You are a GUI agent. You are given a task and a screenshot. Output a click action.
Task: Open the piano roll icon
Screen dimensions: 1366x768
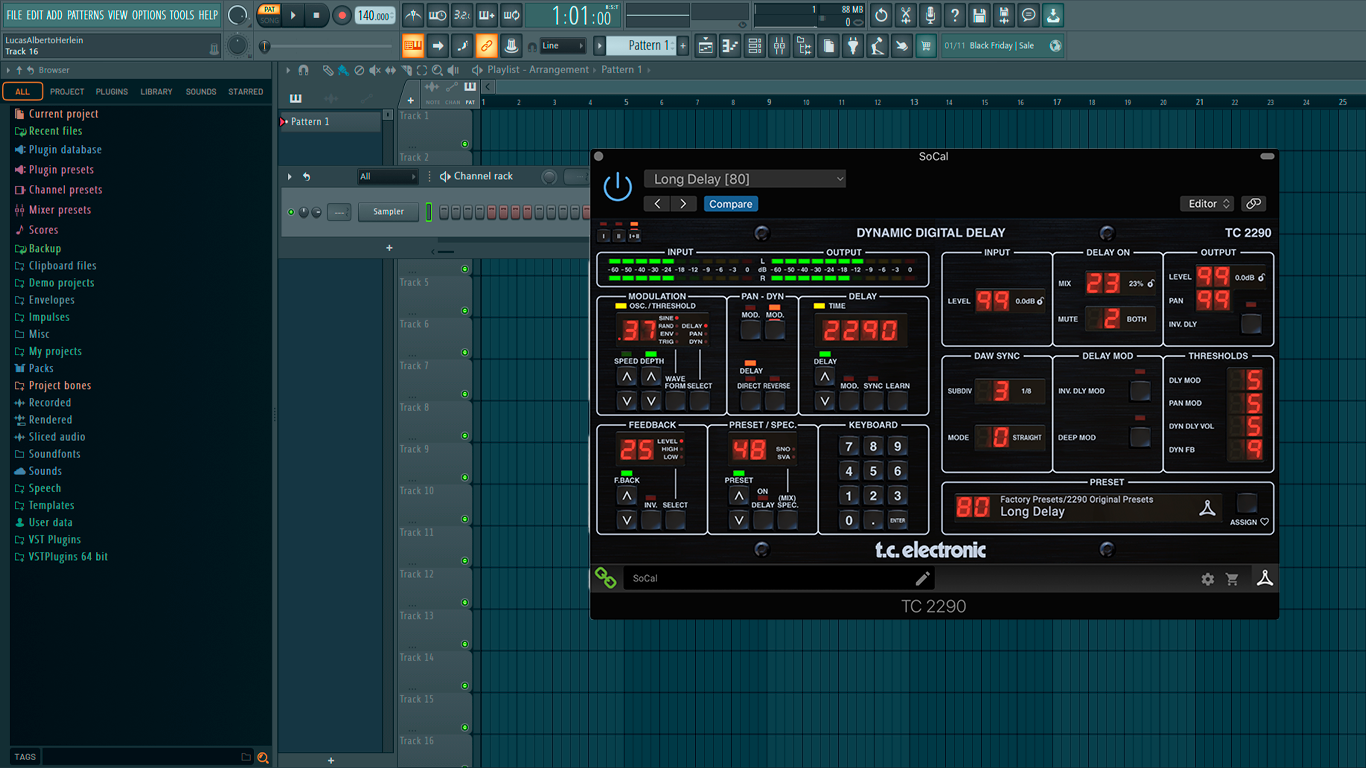click(x=730, y=46)
